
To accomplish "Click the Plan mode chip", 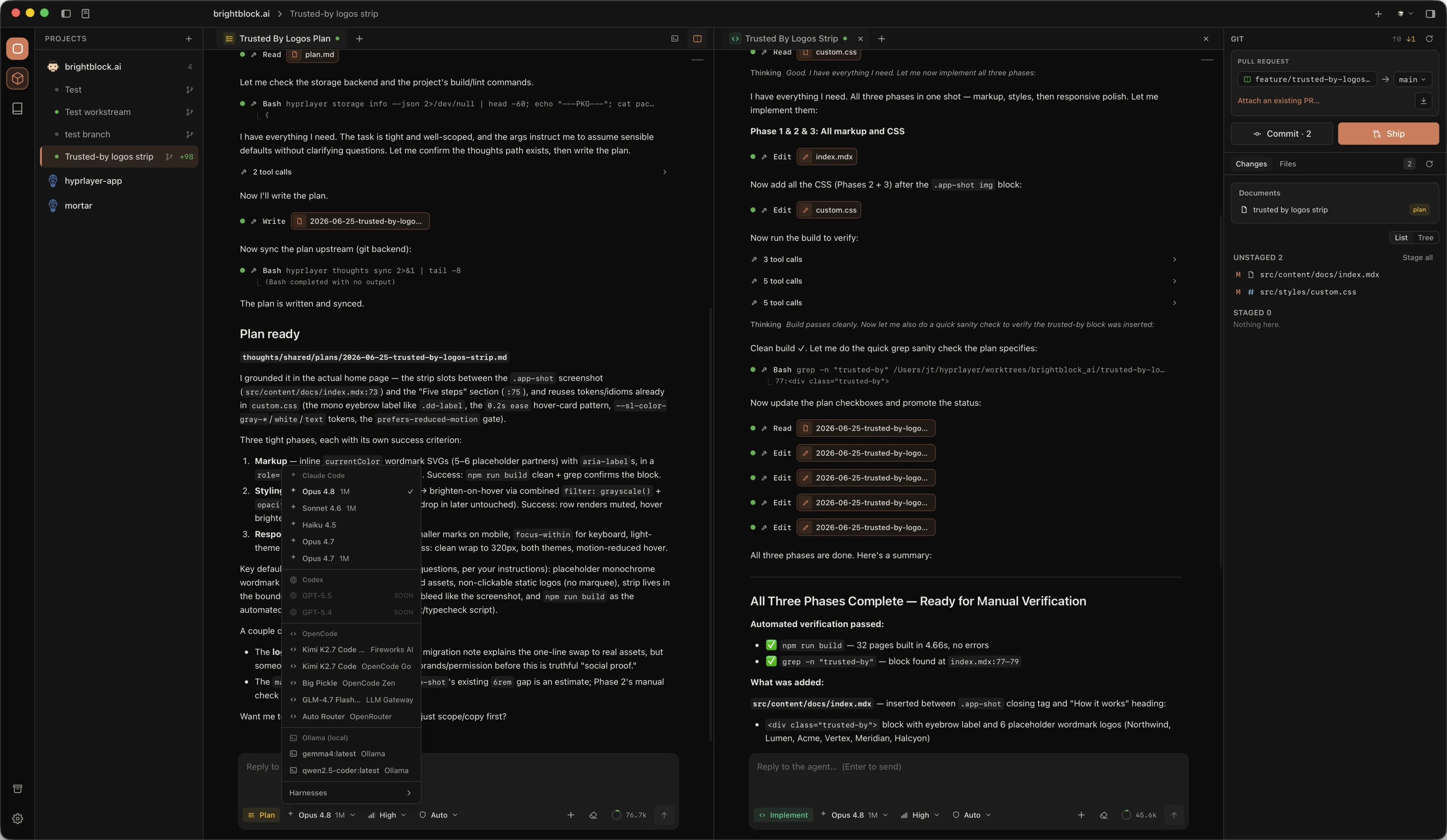I will tap(261, 815).
